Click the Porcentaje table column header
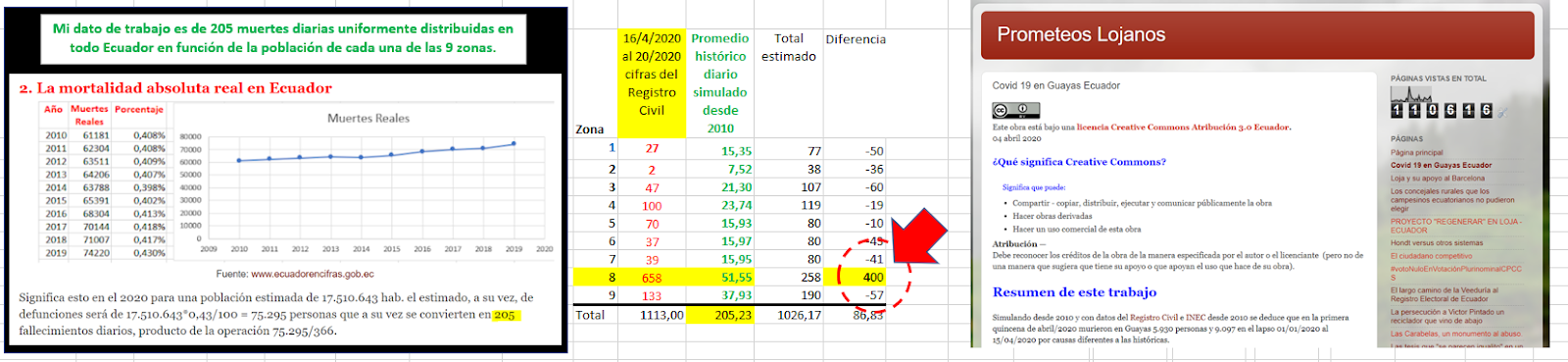1568x362 pixels. [x=139, y=109]
